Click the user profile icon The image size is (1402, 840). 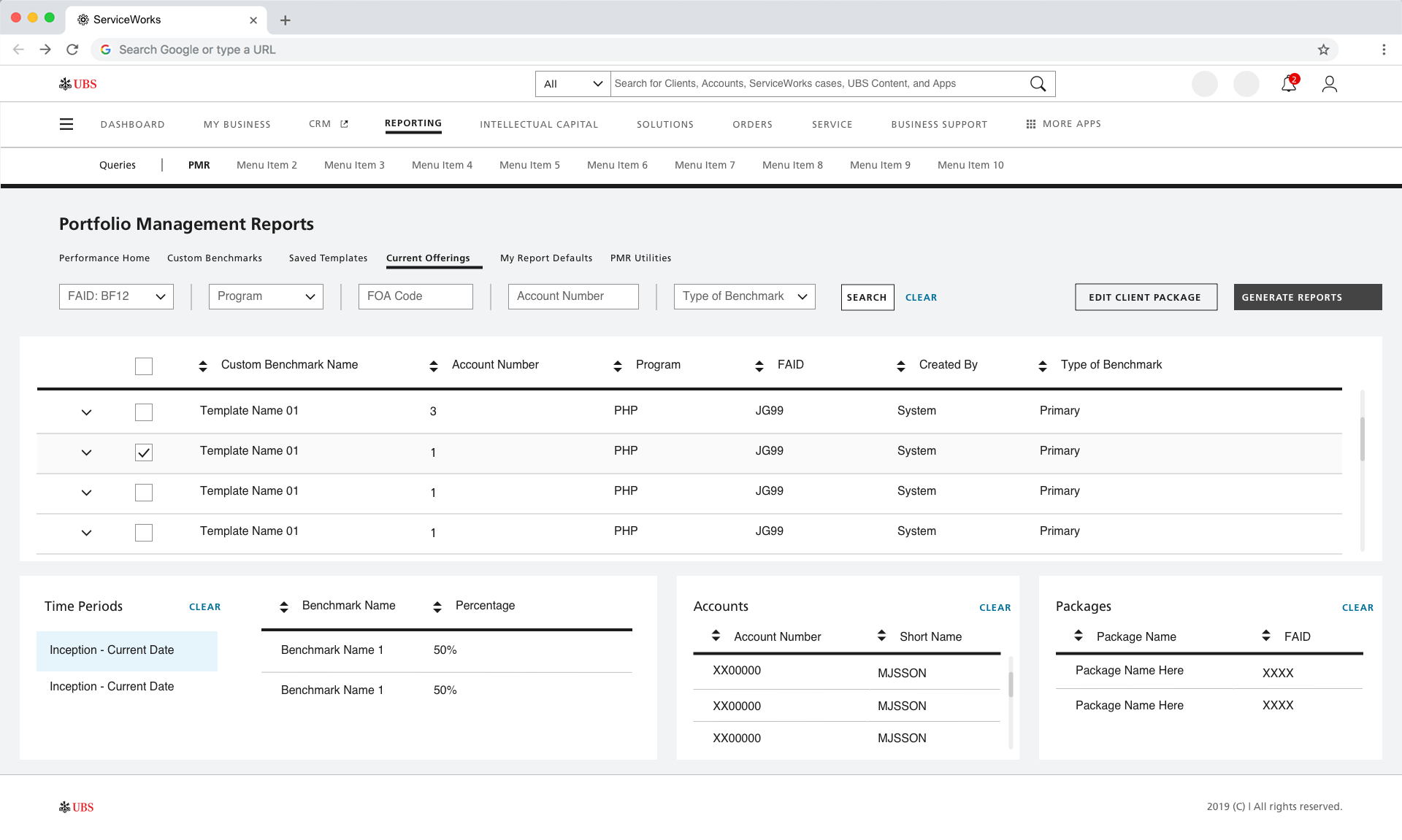point(1329,85)
